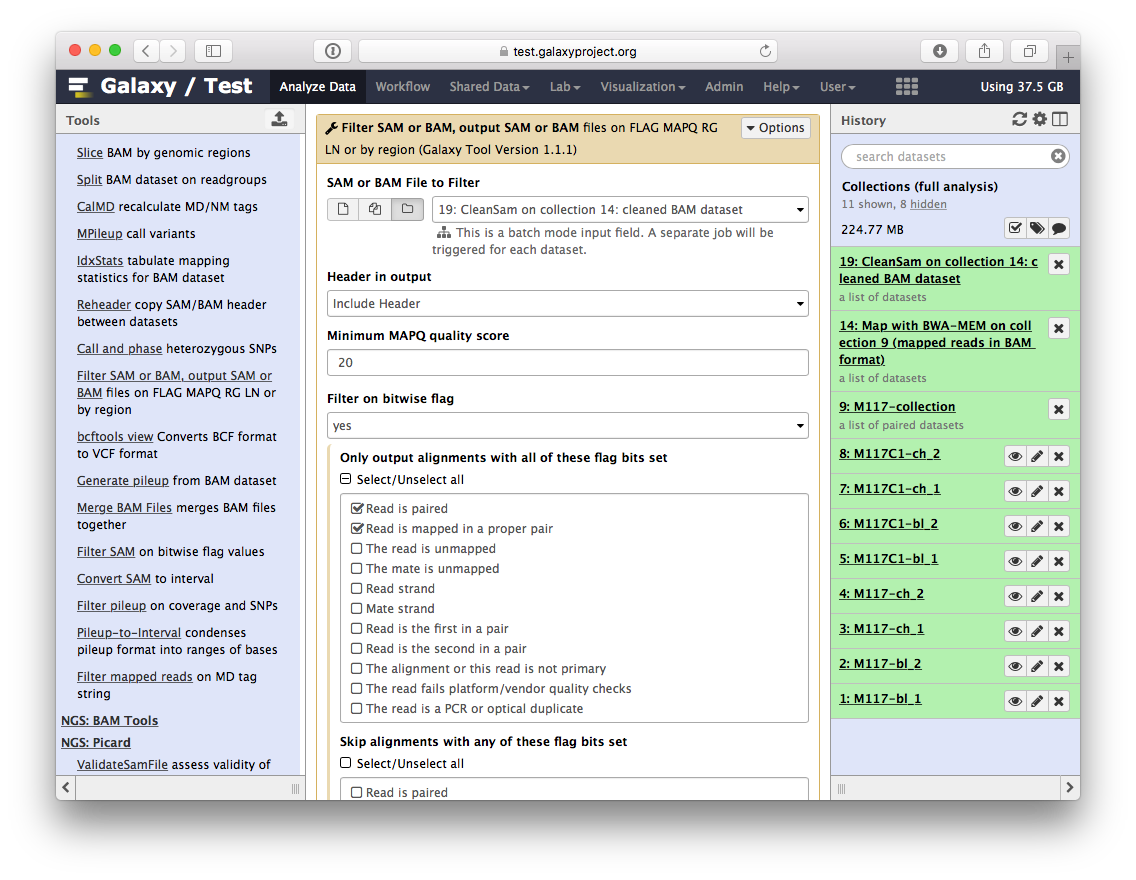Select multiple datasets input mode icon

(x=375, y=209)
